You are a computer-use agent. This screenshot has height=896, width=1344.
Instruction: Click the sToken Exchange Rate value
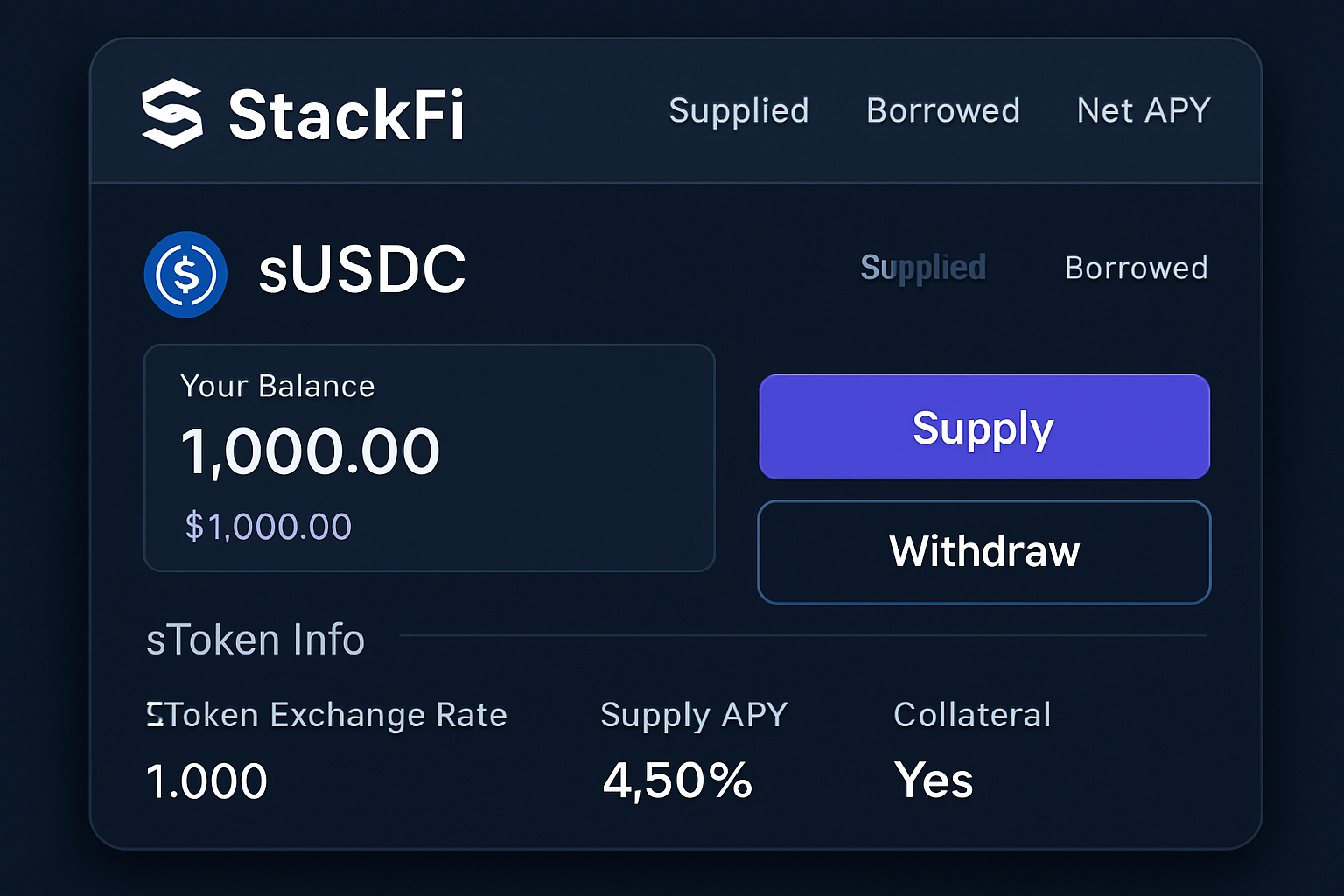click(206, 780)
